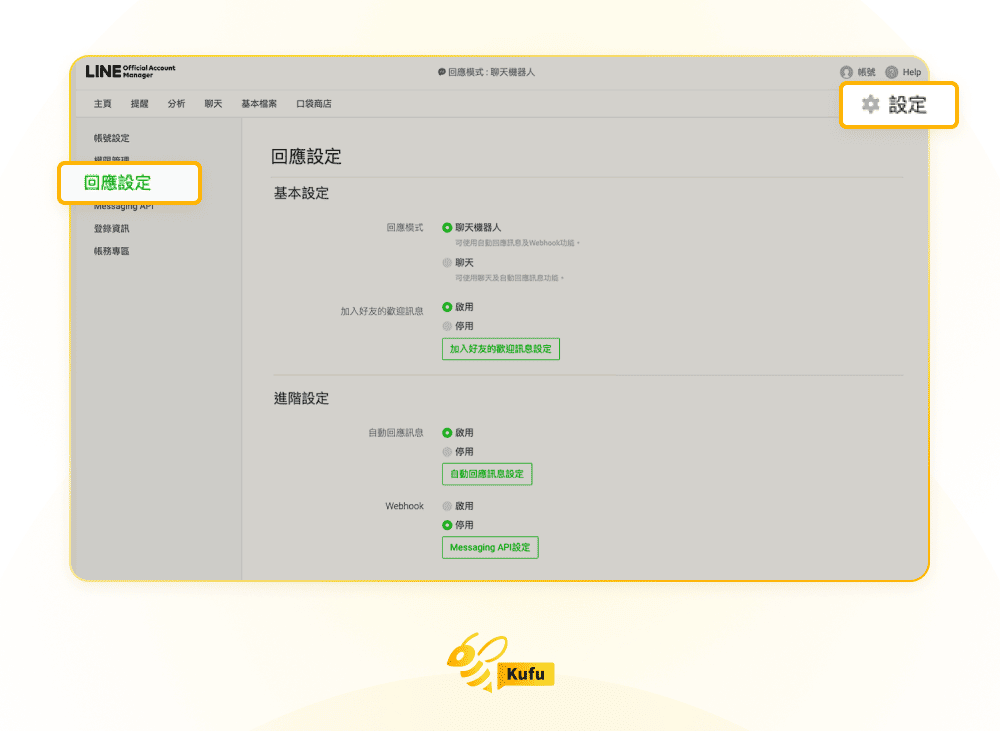
Task: Open 分析 from the navigation bar
Action: tap(175, 103)
